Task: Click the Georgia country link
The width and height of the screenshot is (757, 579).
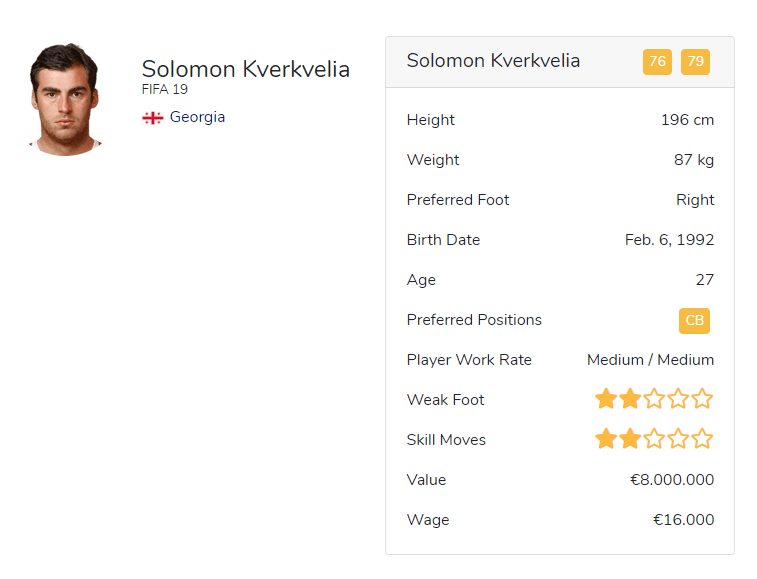Action: pos(197,117)
